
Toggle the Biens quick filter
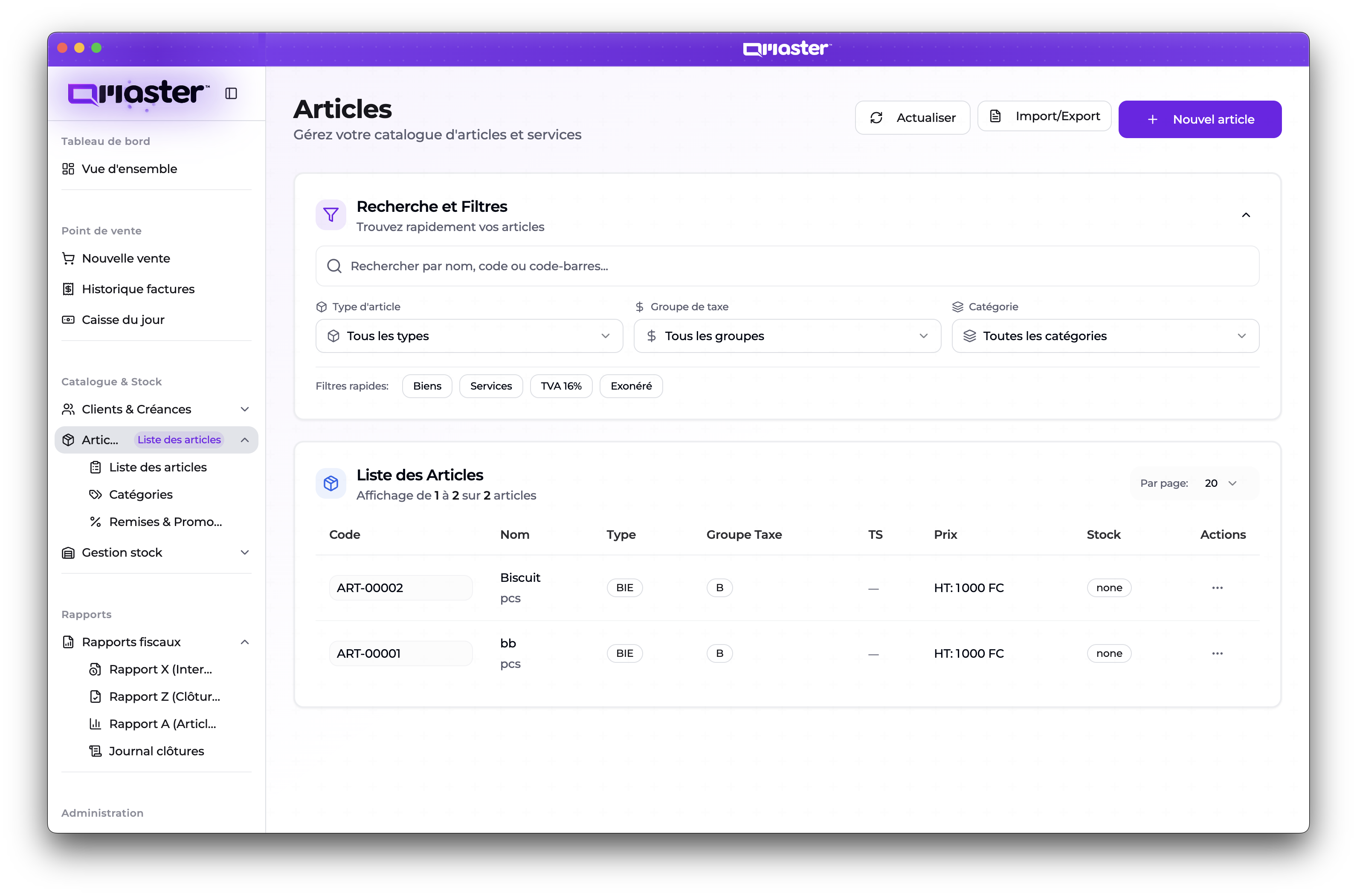[427, 386]
